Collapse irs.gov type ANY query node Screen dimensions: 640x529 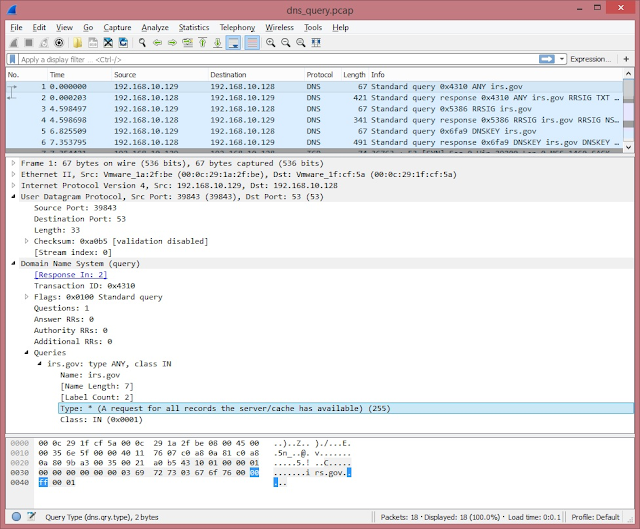(x=40, y=363)
